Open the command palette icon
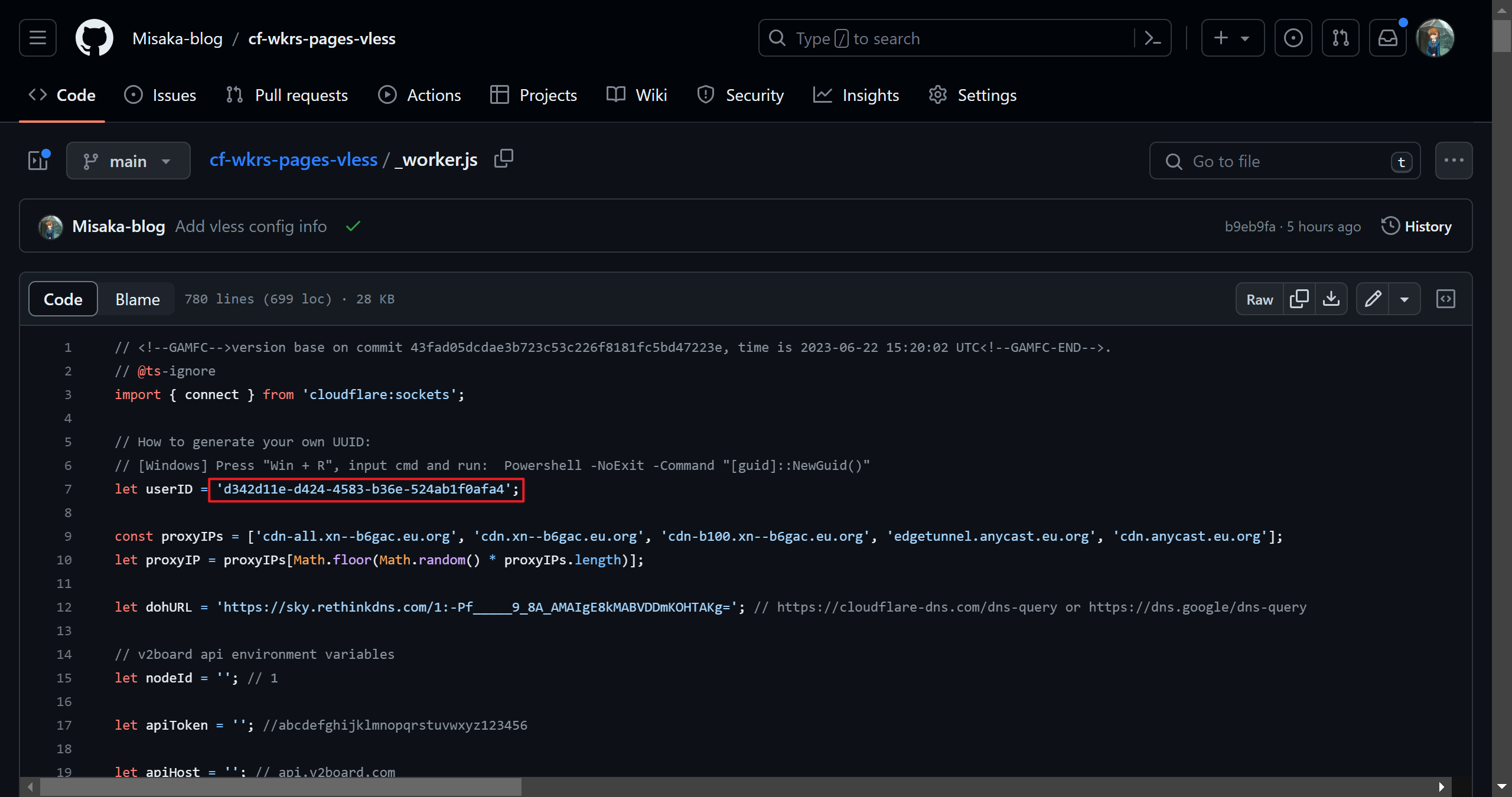This screenshot has width=1512, height=797. pyautogui.click(x=1152, y=38)
